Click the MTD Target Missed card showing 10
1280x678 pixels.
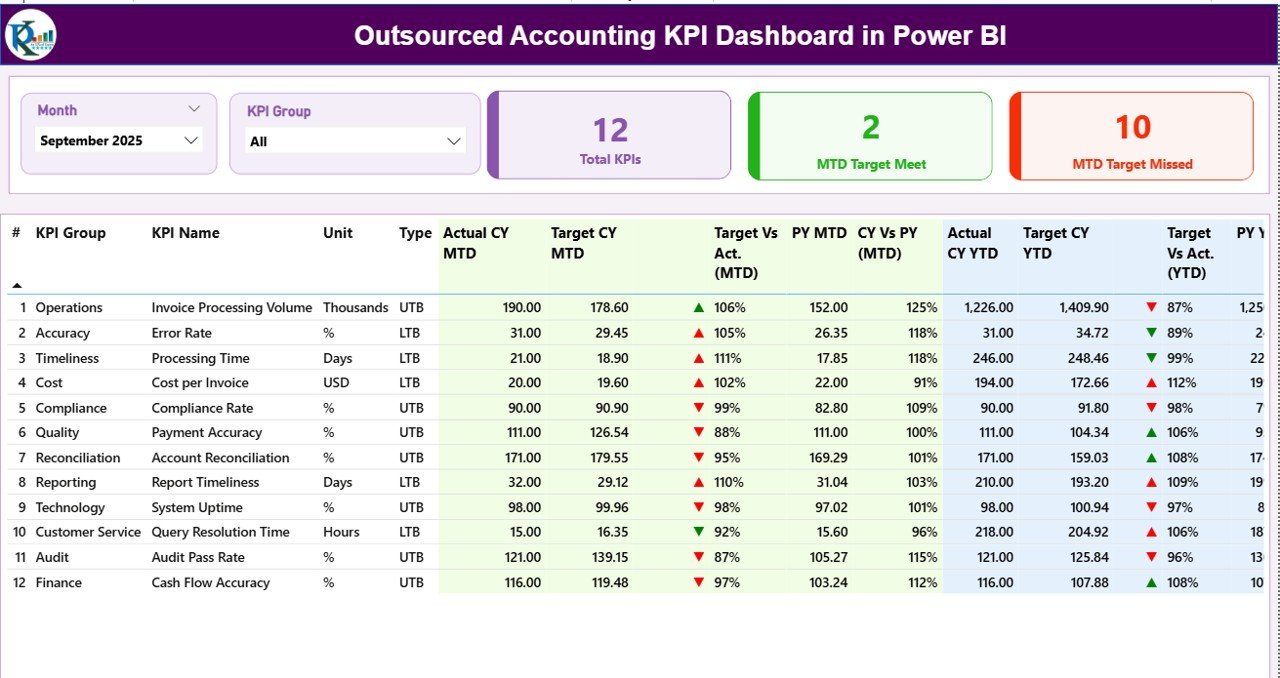click(x=1131, y=136)
